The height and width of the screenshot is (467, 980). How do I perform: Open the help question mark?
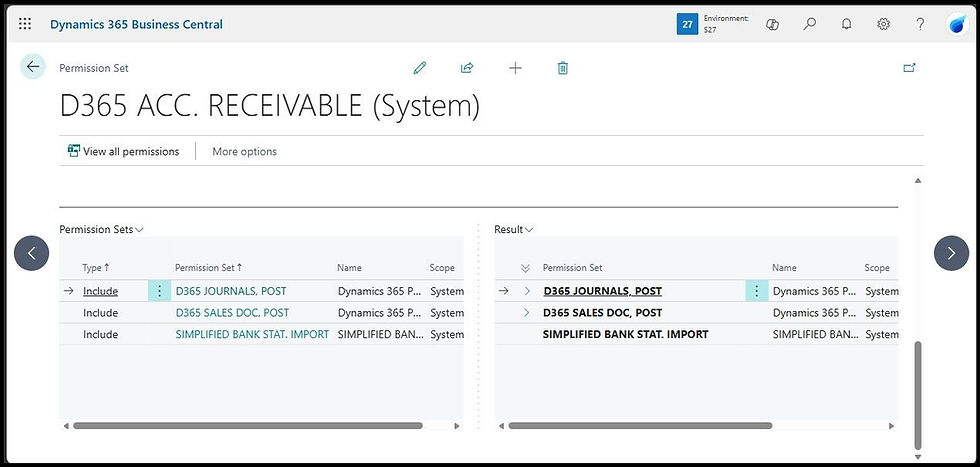[920, 24]
